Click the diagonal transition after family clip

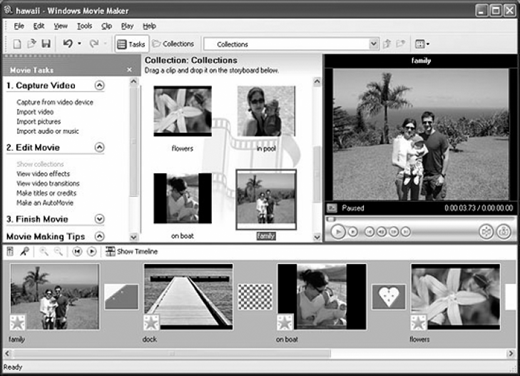121,297
